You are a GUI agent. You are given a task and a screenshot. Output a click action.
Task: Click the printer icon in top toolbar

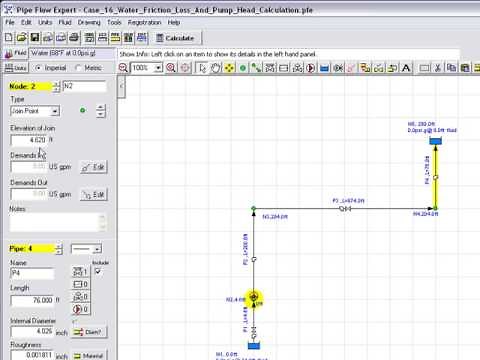pos(74,38)
